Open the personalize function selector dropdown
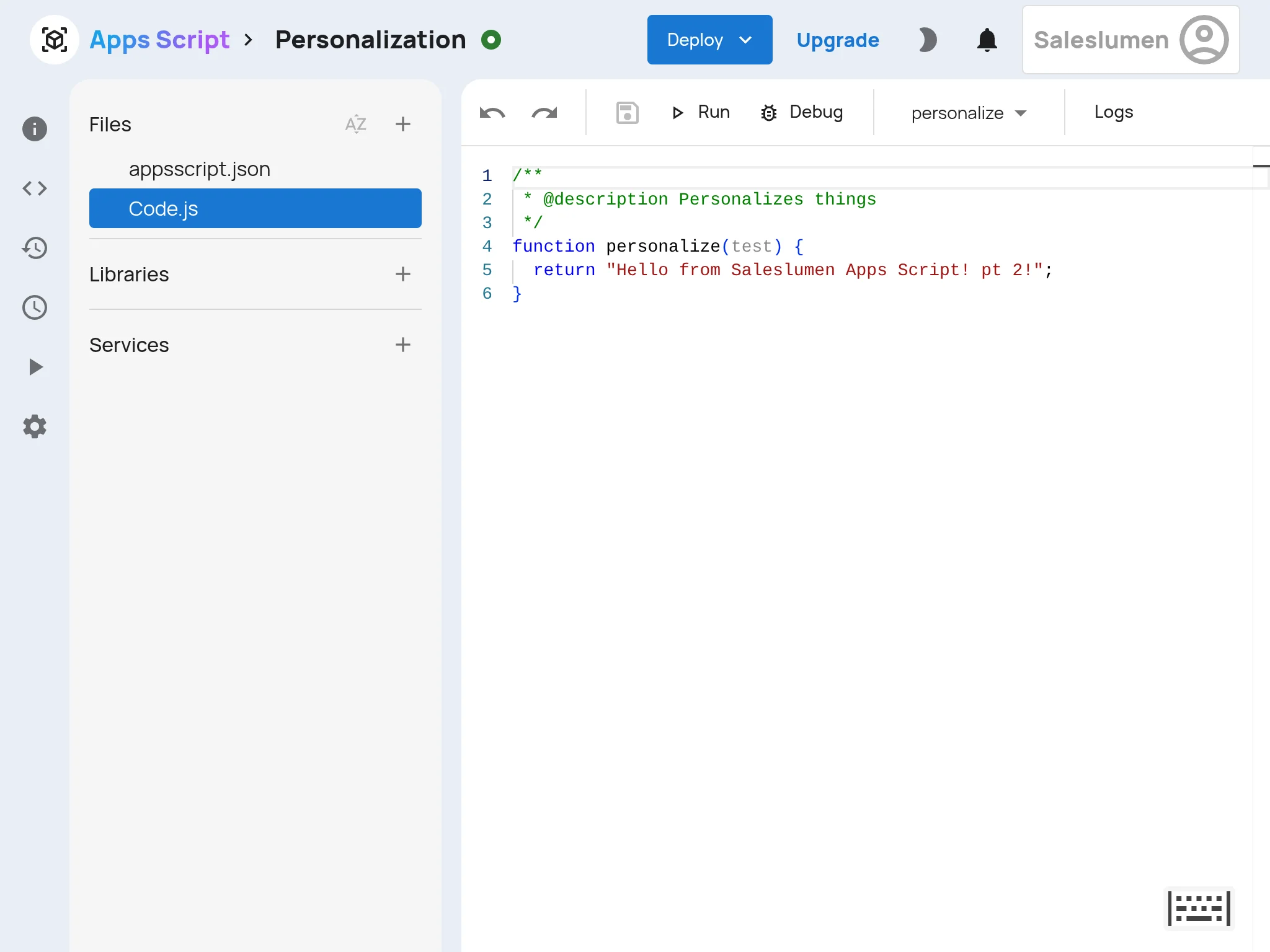The image size is (1270, 952). (x=969, y=113)
